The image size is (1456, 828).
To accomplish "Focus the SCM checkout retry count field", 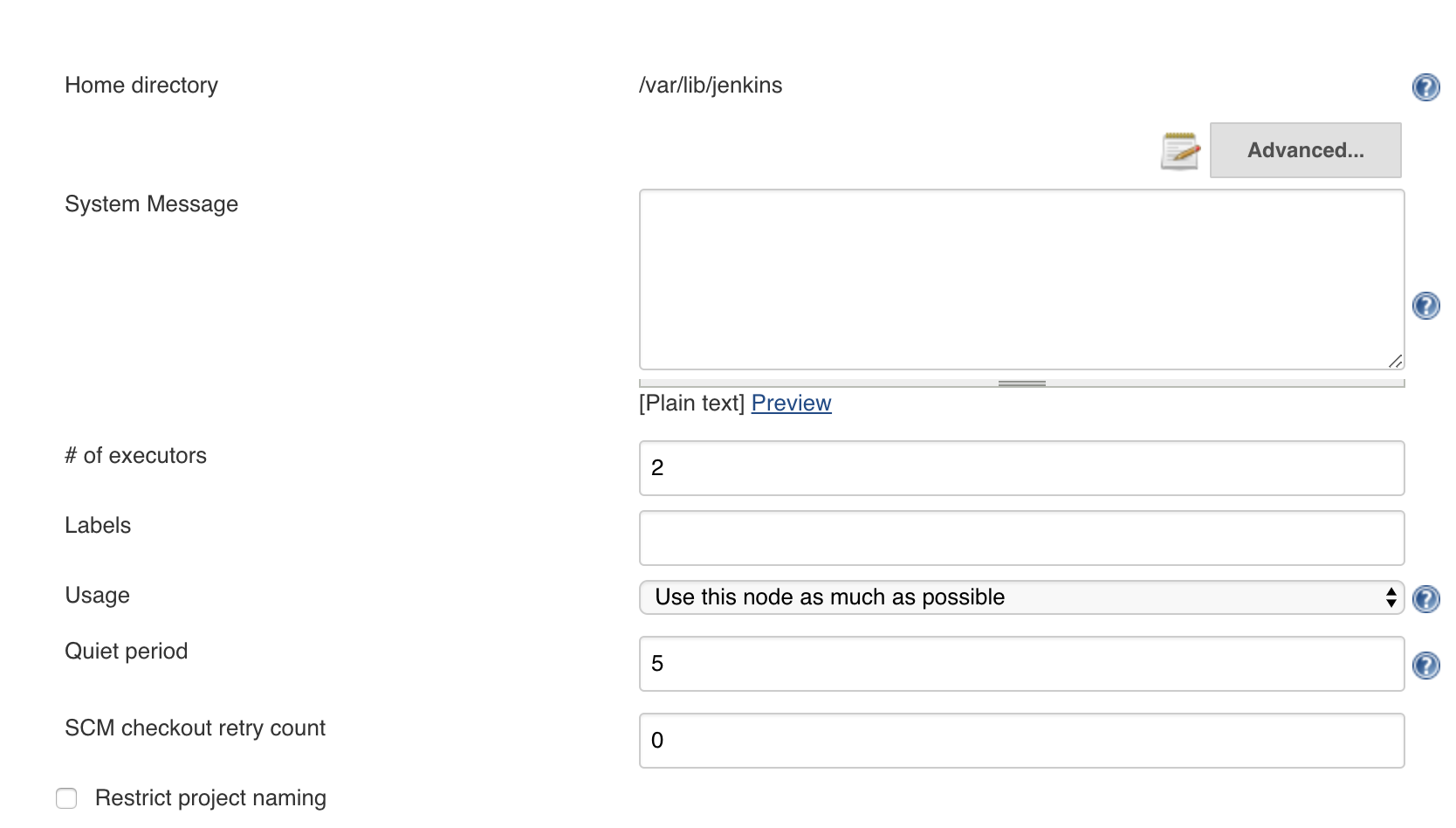I will point(1021,741).
